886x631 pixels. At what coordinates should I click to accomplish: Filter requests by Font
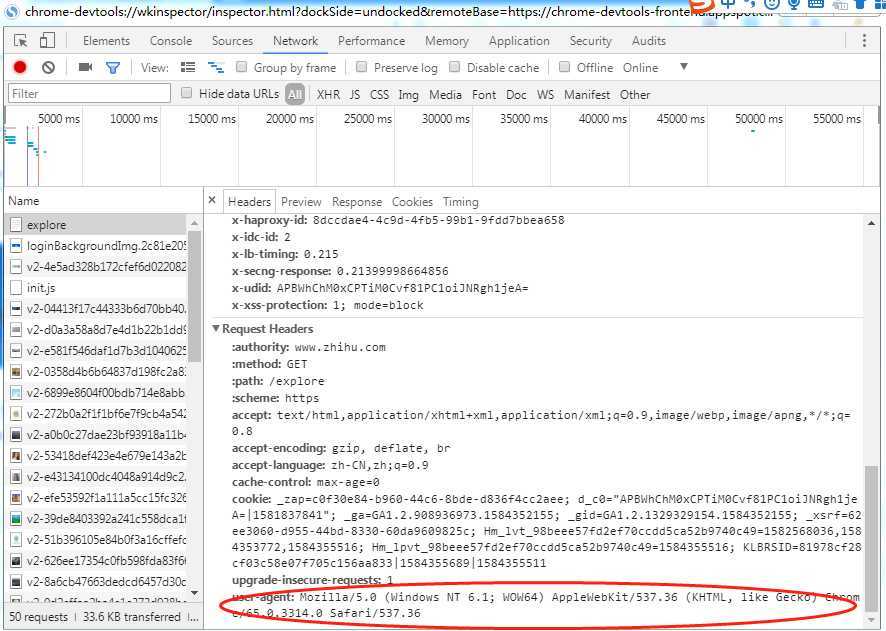point(484,94)
